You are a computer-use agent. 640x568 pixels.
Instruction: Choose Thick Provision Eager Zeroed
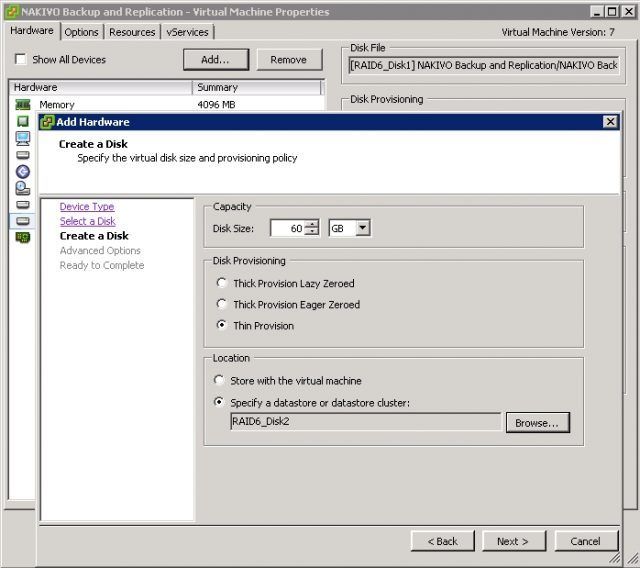pyautogui.click(x=222, y=304)
